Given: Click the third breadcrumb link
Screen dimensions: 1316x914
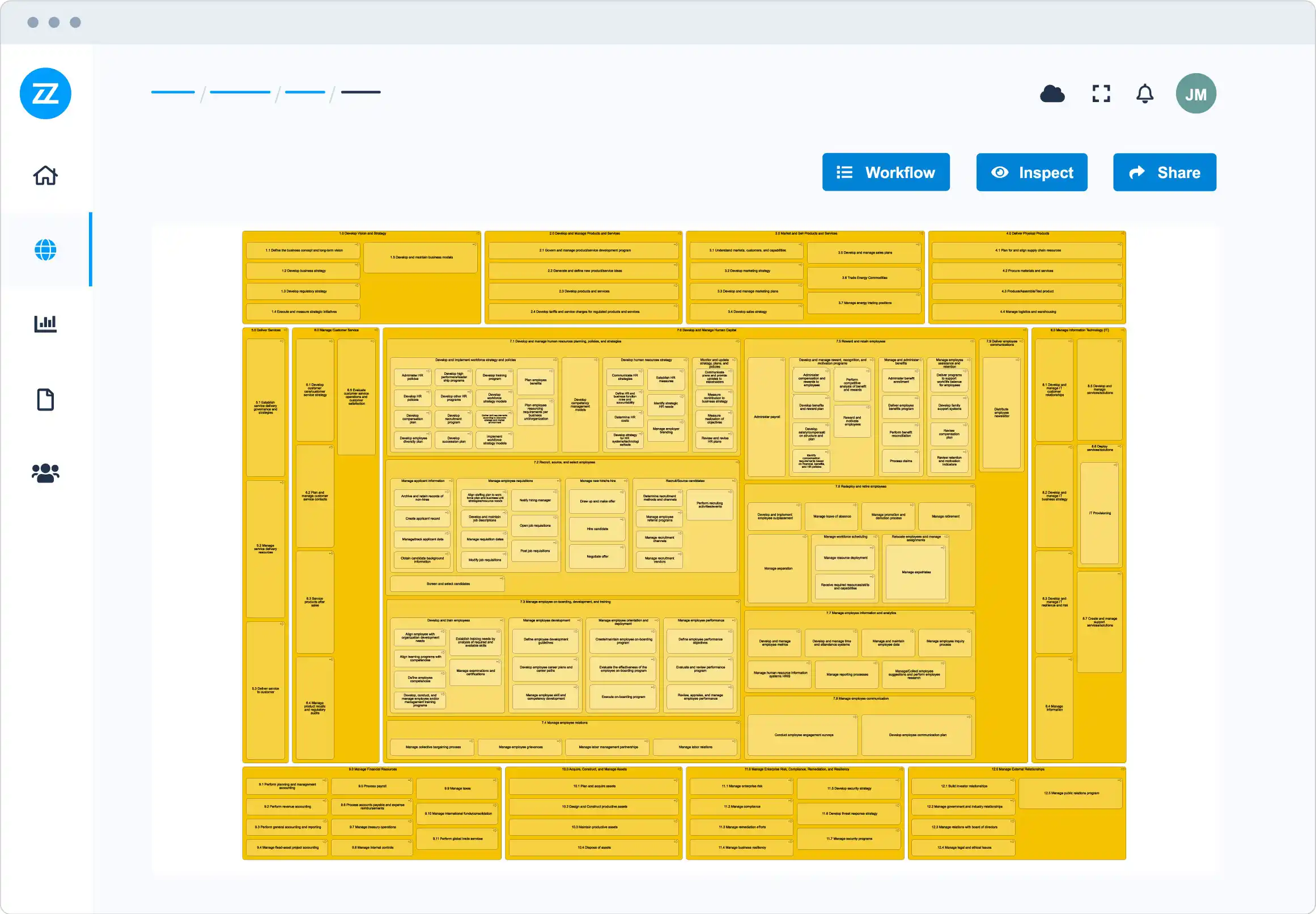Looking at the screenshot, I should 304,92.
